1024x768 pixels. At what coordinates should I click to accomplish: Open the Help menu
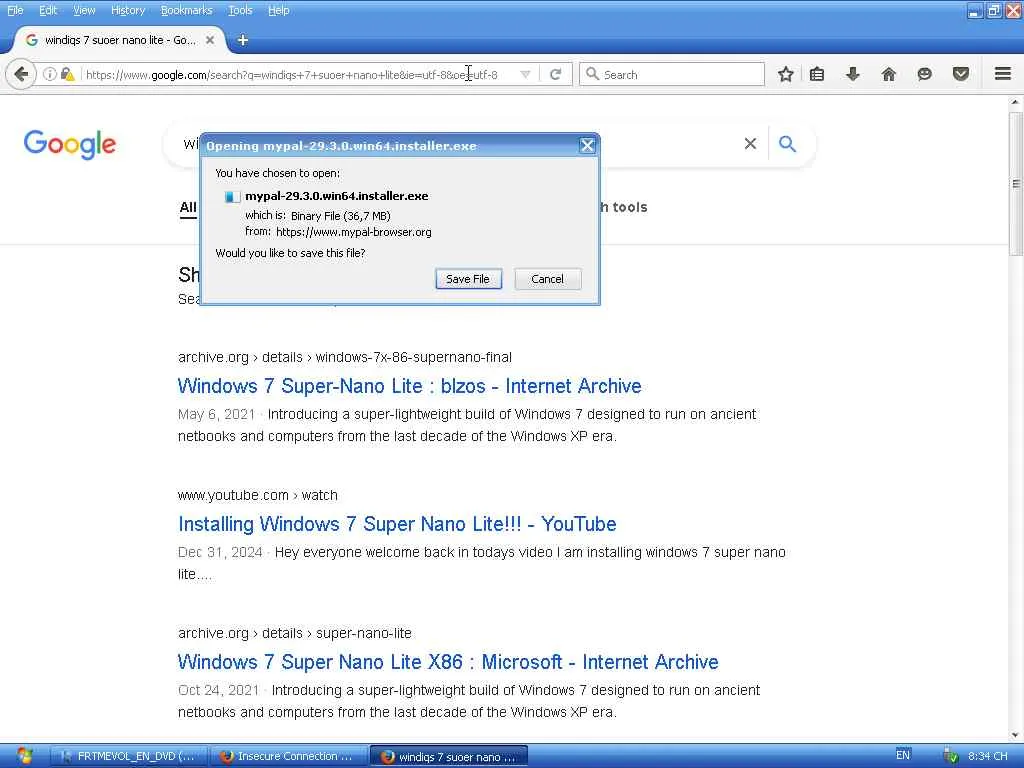pyautogui.click(x=278, y=10)
